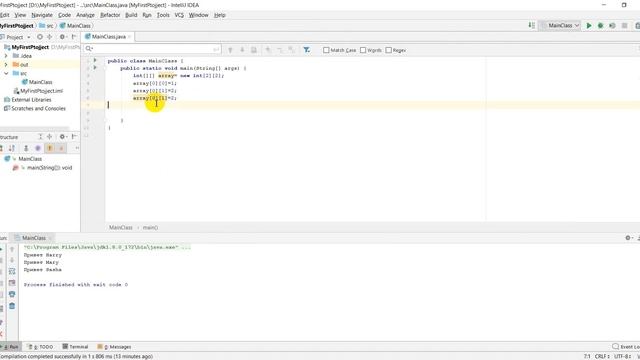The image size is (640, 360).
Task: Build project with the hammer arrow icon
Action: (531, 25)
